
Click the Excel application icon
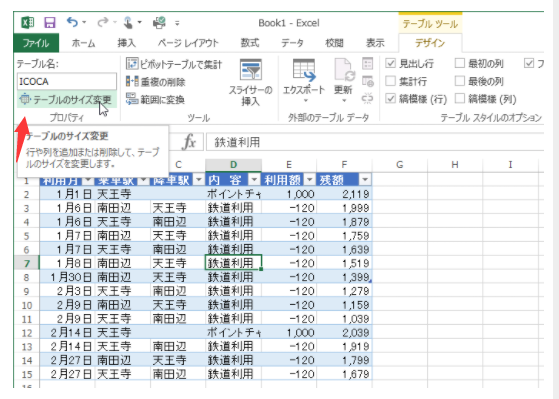[x=27, y=23]
